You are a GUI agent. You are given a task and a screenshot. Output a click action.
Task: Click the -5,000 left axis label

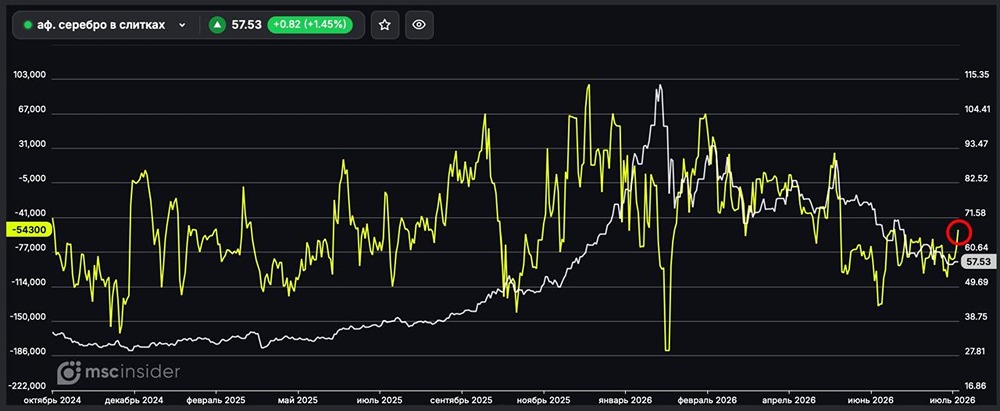point(32,179)
